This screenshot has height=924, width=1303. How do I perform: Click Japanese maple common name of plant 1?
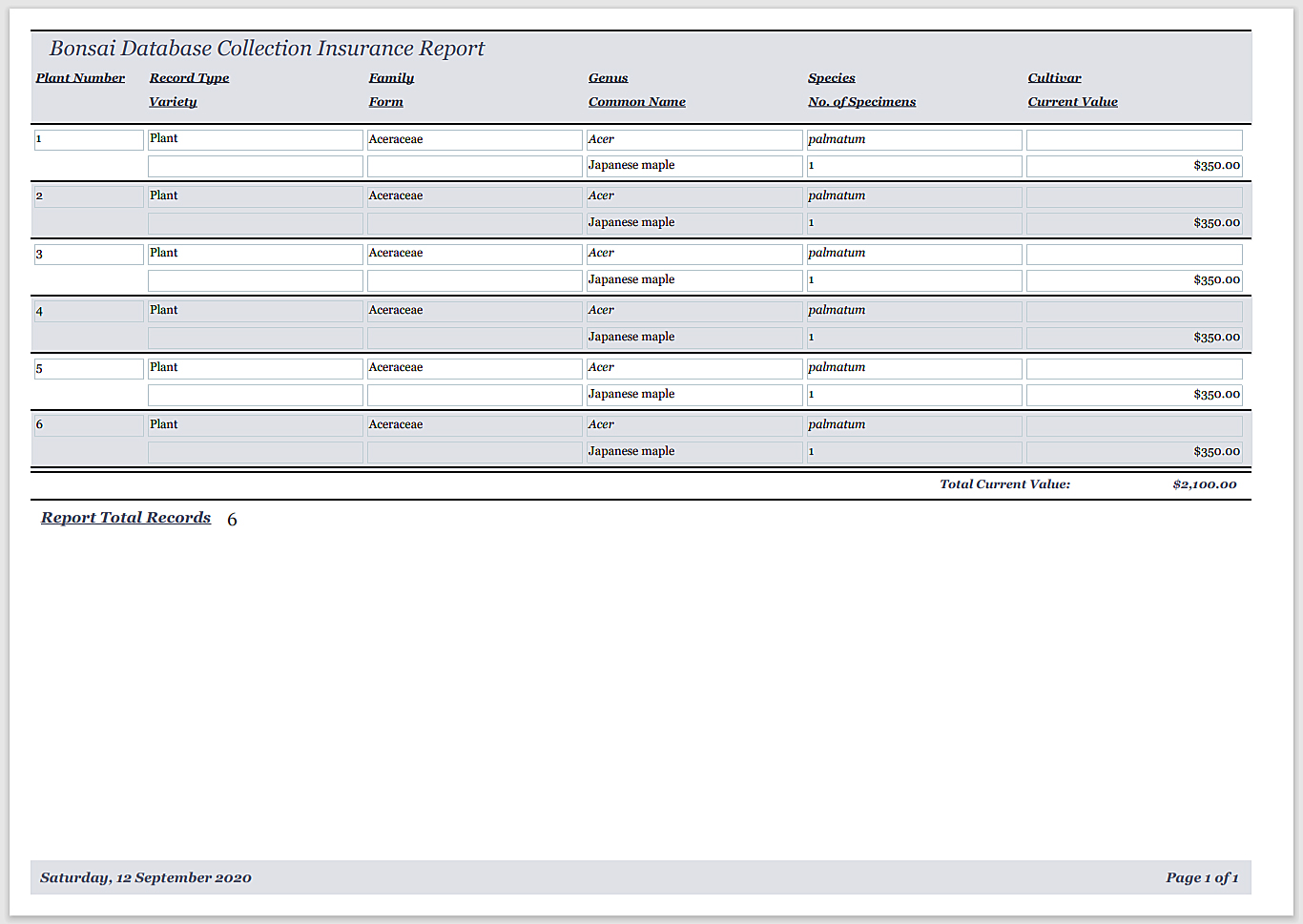pos(694,166)
